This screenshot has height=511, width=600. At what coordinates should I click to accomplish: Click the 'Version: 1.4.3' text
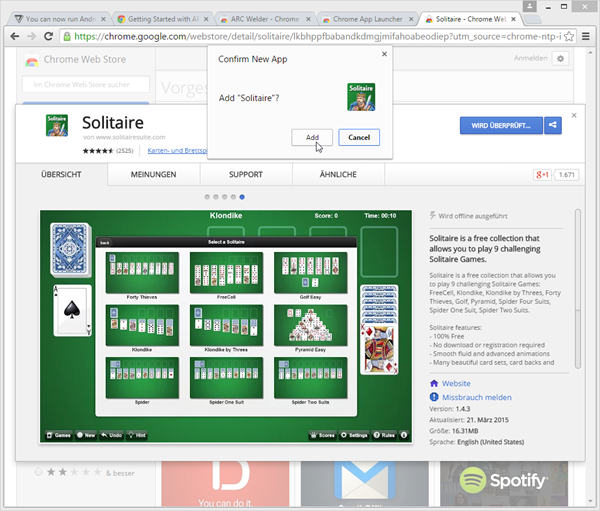(450, 409)
